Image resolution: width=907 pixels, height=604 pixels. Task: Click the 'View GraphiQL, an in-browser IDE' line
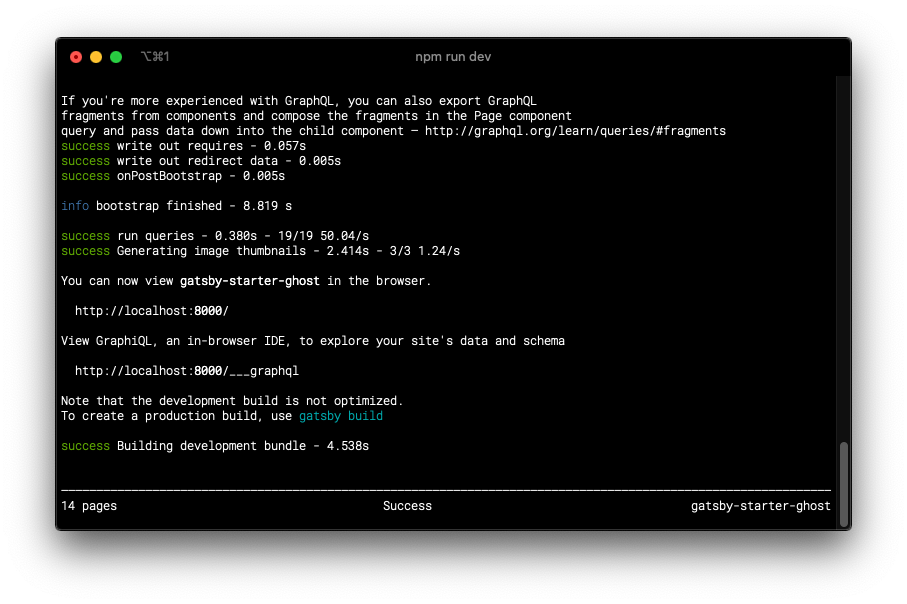pyautogui.click(x=313, y=341)
